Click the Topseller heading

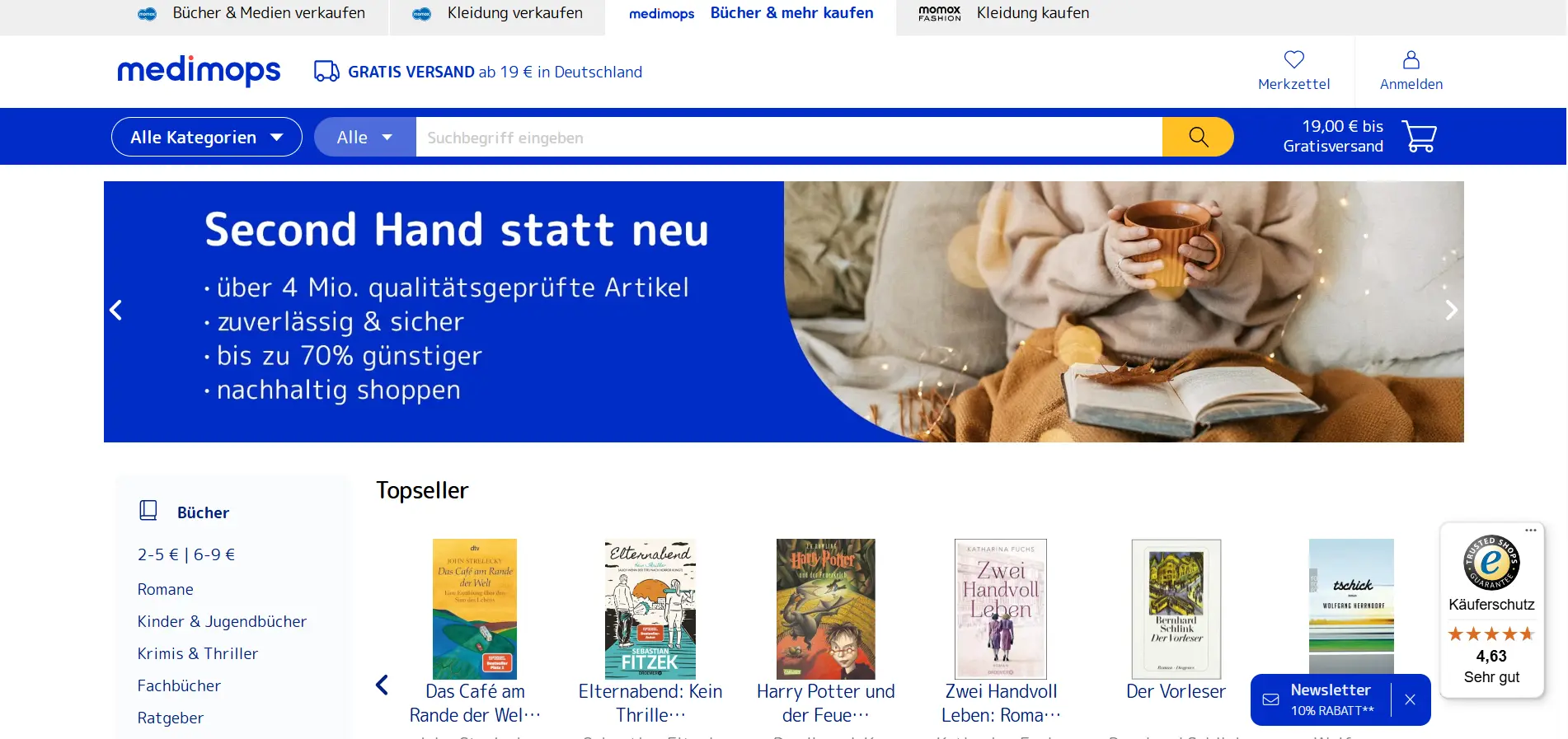[422, 490]
